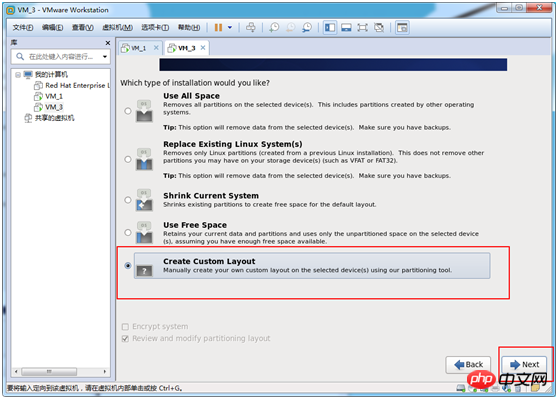The width and height of the screenshot is (558, 399).
Task: Click library scrollbar right arrow
Action: point(105,372)
